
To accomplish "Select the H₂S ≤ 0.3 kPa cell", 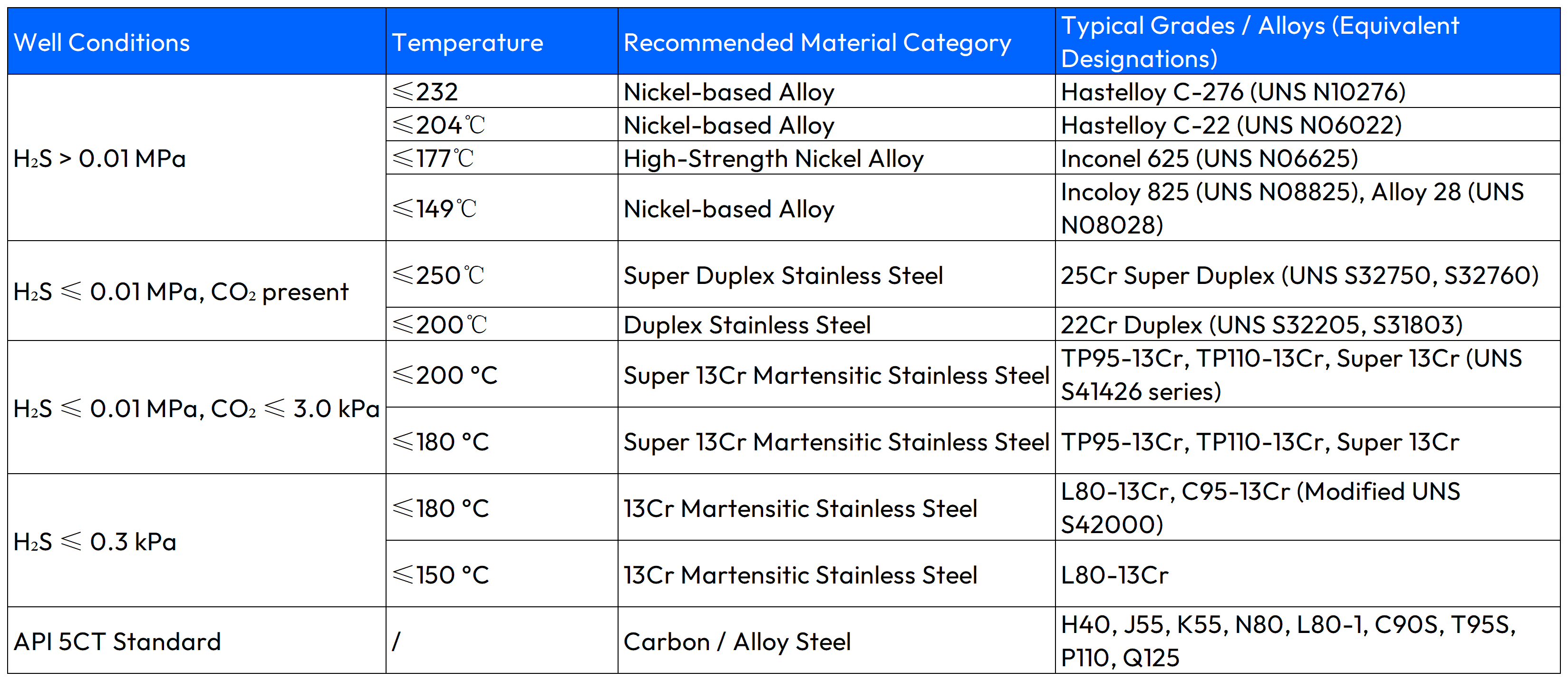I will tap(95, 542).
